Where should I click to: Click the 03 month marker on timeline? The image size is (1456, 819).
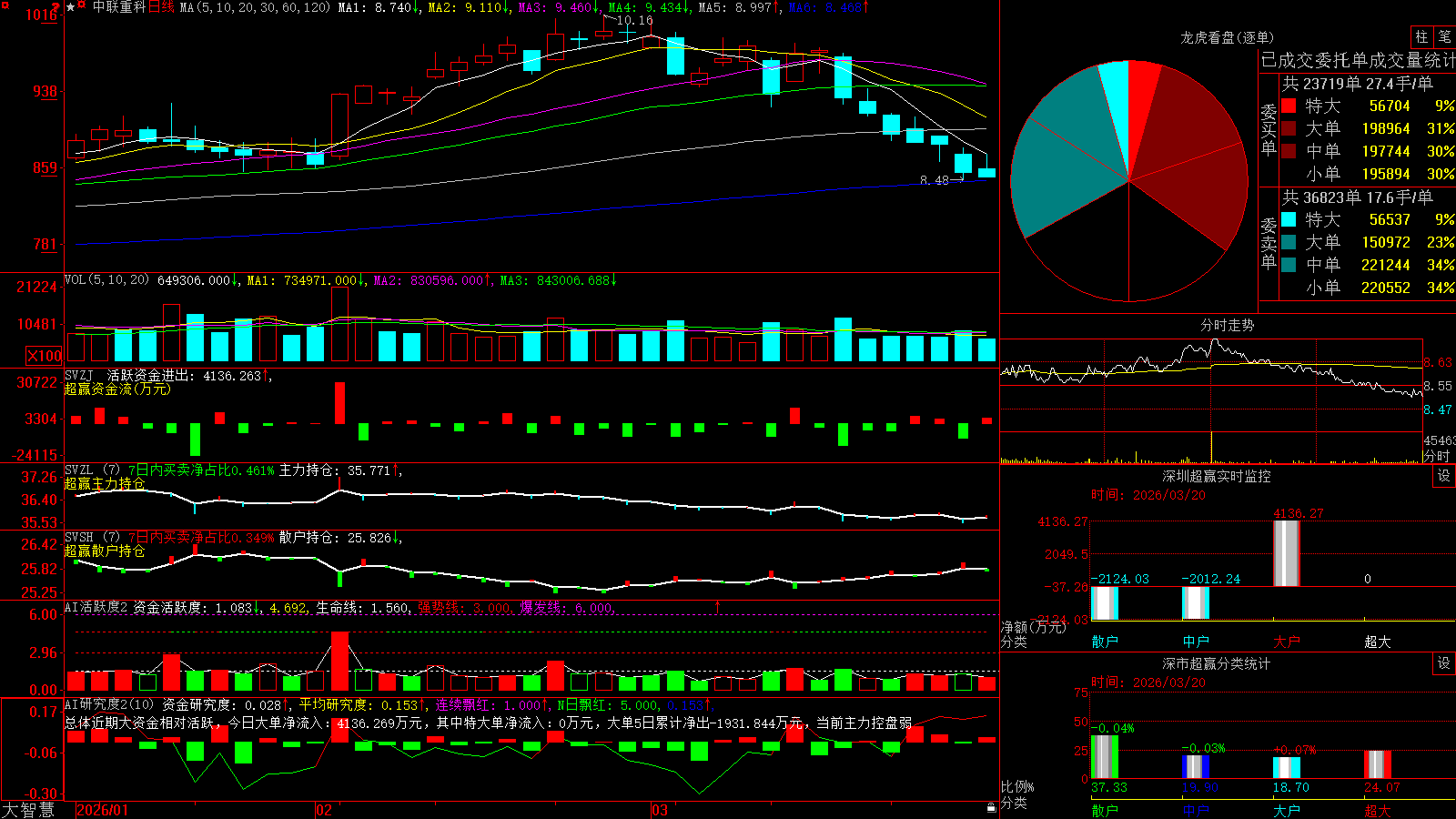coord(660,810)
